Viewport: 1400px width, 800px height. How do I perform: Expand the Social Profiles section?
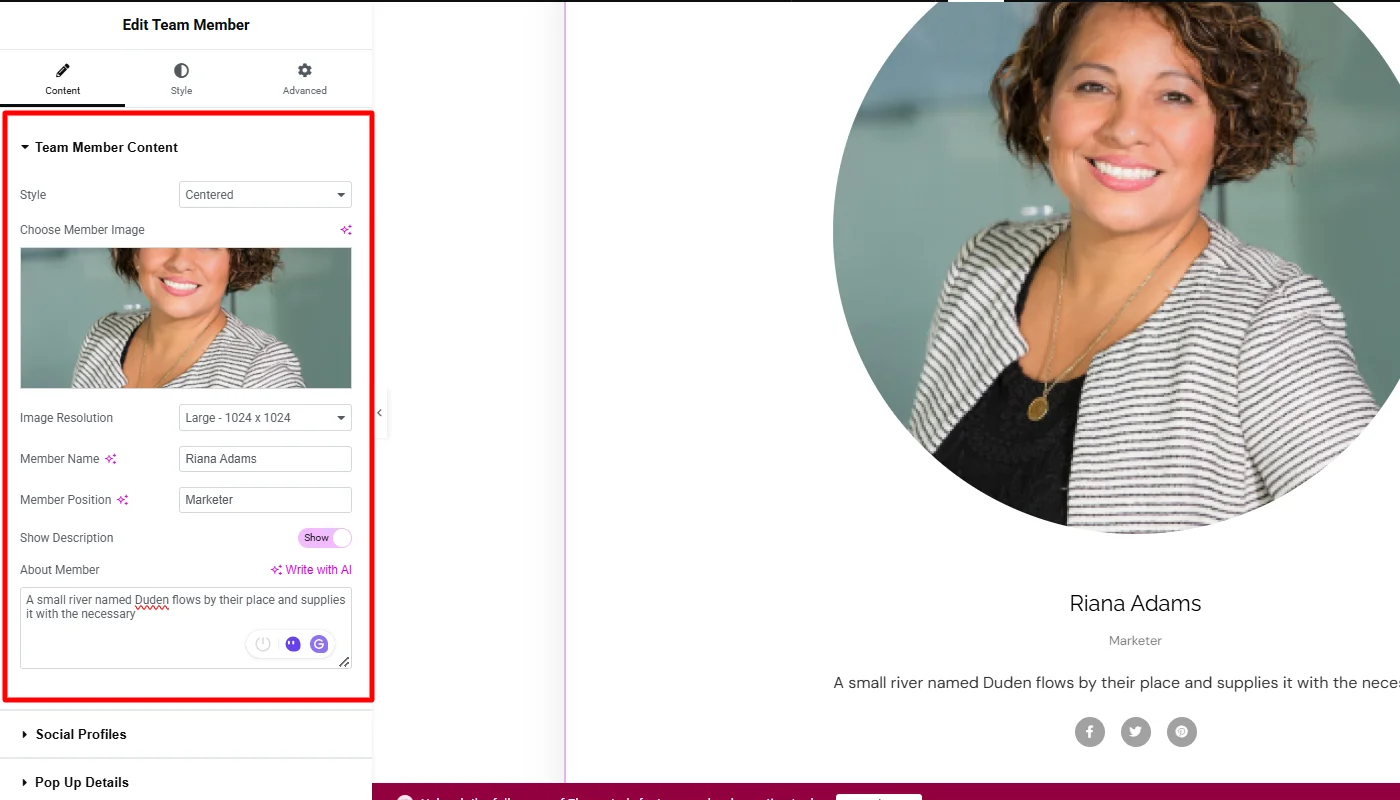point(186,734)
